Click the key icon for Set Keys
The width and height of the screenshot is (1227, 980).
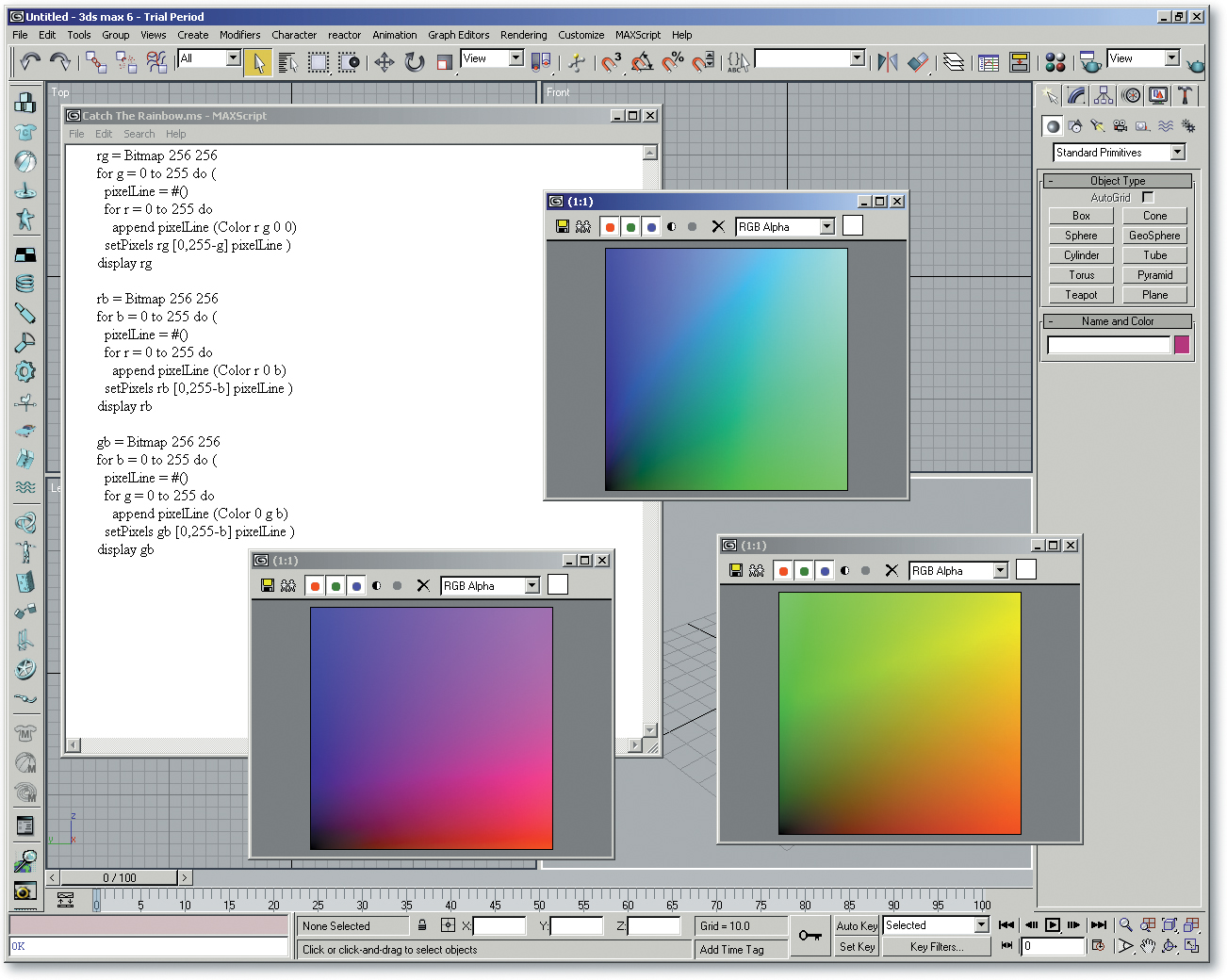click(810, 936)
